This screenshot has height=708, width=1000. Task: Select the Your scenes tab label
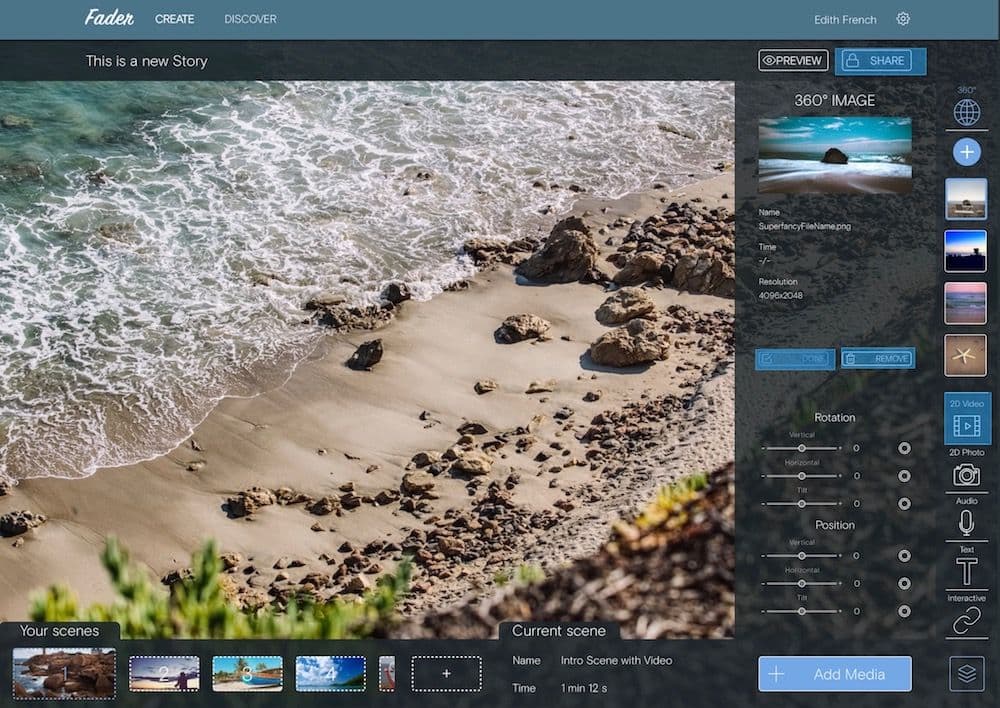[59, 631]
